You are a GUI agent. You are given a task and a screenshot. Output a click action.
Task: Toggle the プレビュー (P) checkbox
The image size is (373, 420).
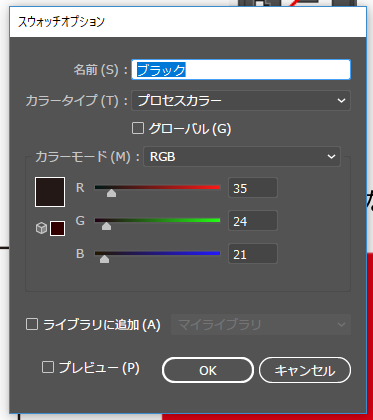coord(48,367)
